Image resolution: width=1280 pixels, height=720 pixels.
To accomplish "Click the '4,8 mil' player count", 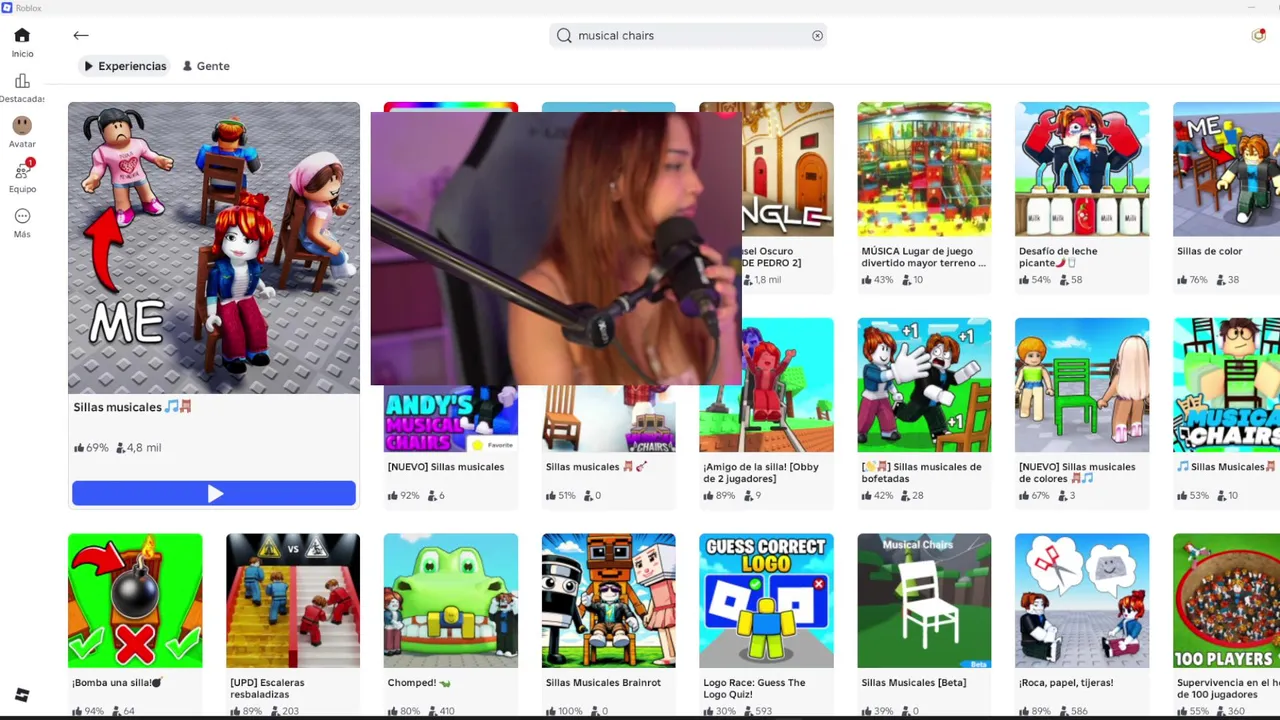I will pos(139,448).
